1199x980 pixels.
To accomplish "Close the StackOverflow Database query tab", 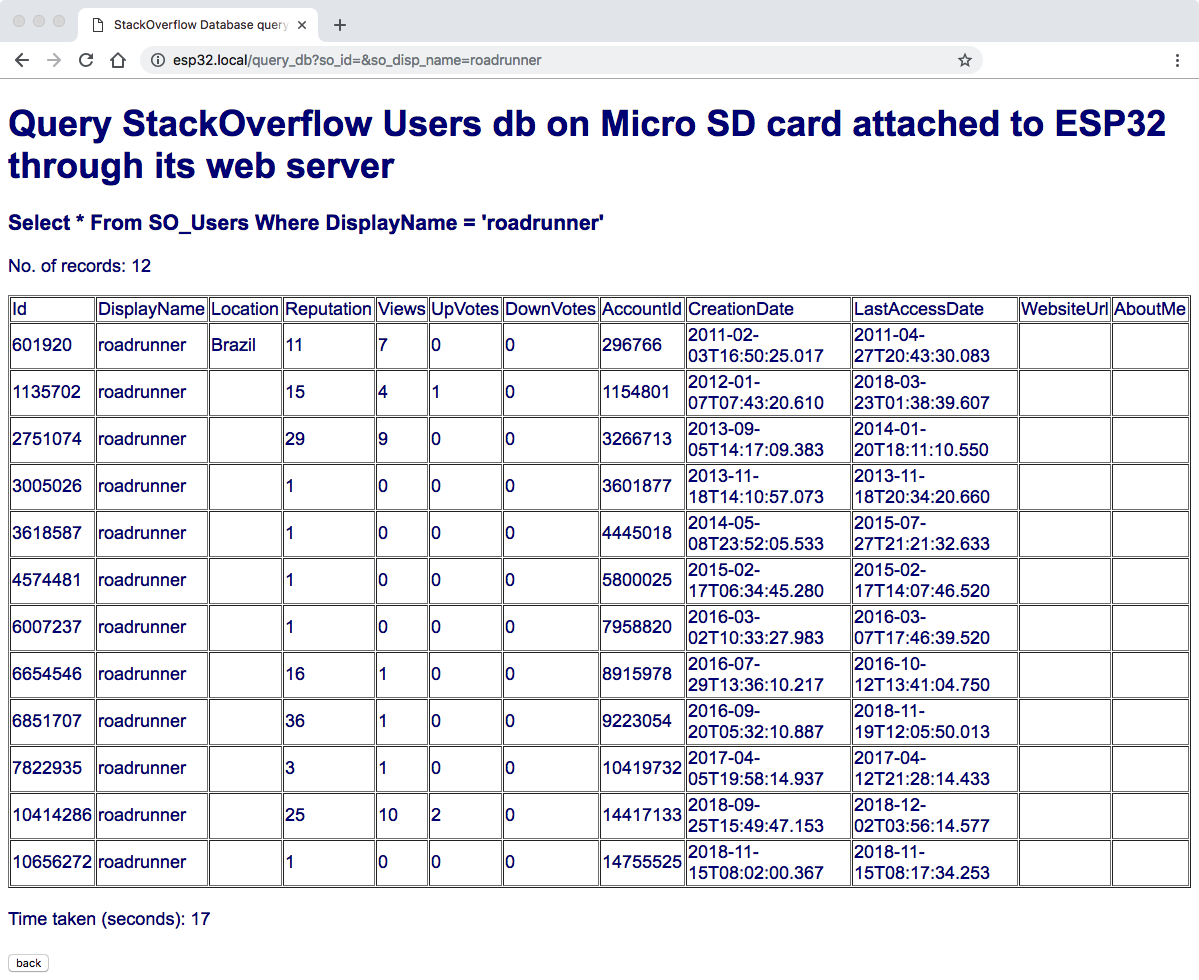I will coord(302,25).
